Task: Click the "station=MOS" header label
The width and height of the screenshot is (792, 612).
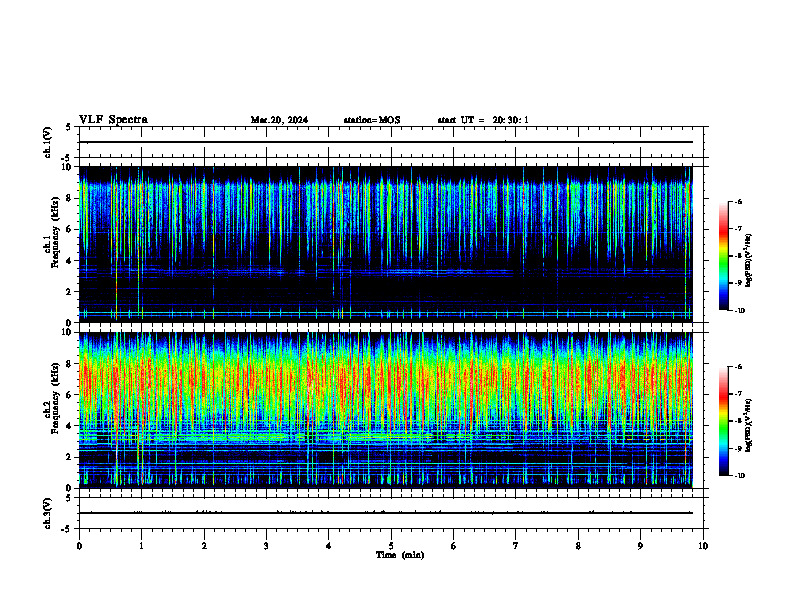Action: pyautogui.click(x=372, y=120)
